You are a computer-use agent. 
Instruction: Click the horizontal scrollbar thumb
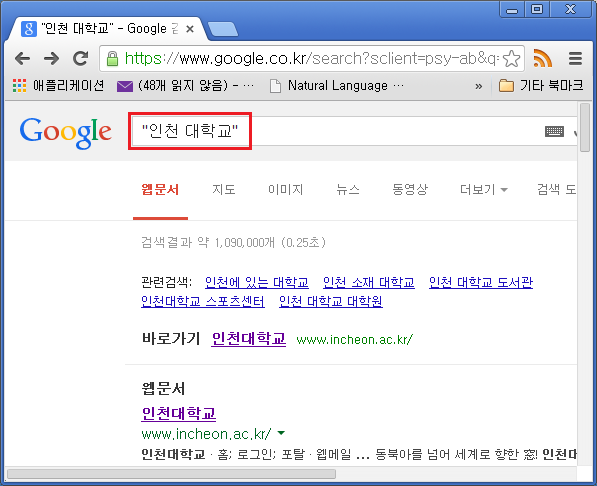[x=171, y=474]
